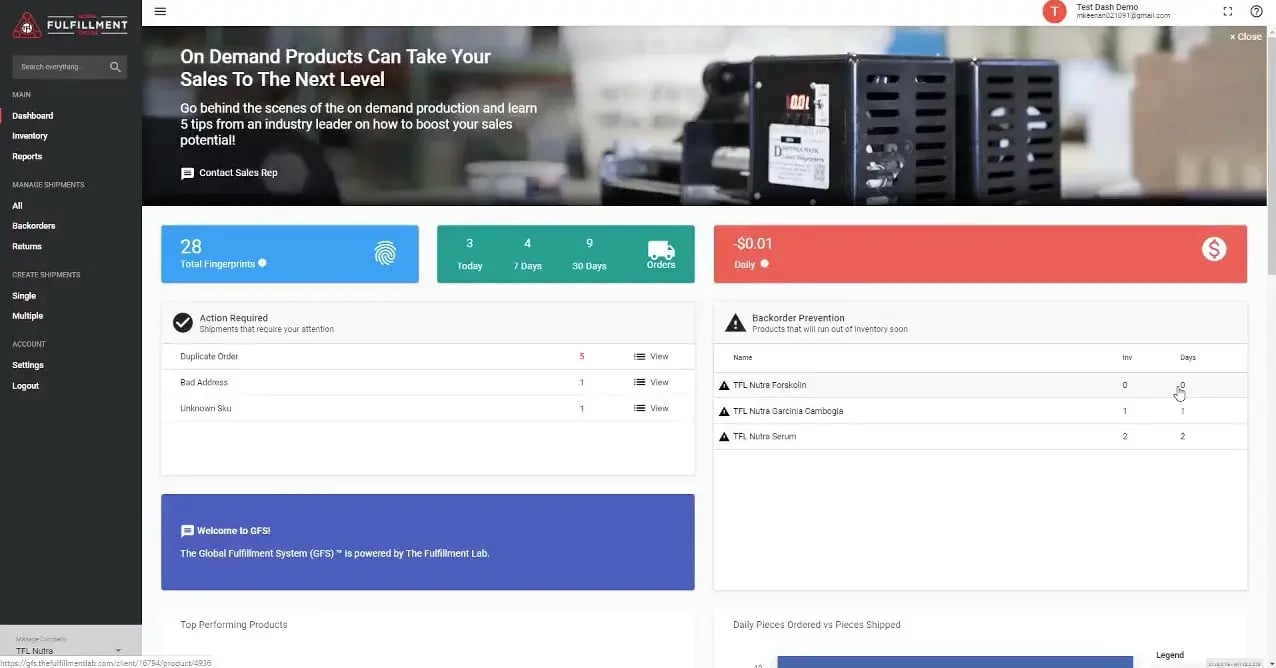This screenshot has height=668, width=1276.
Task: Select Backorders in the sidebar
Action: (x=33, y=226)
